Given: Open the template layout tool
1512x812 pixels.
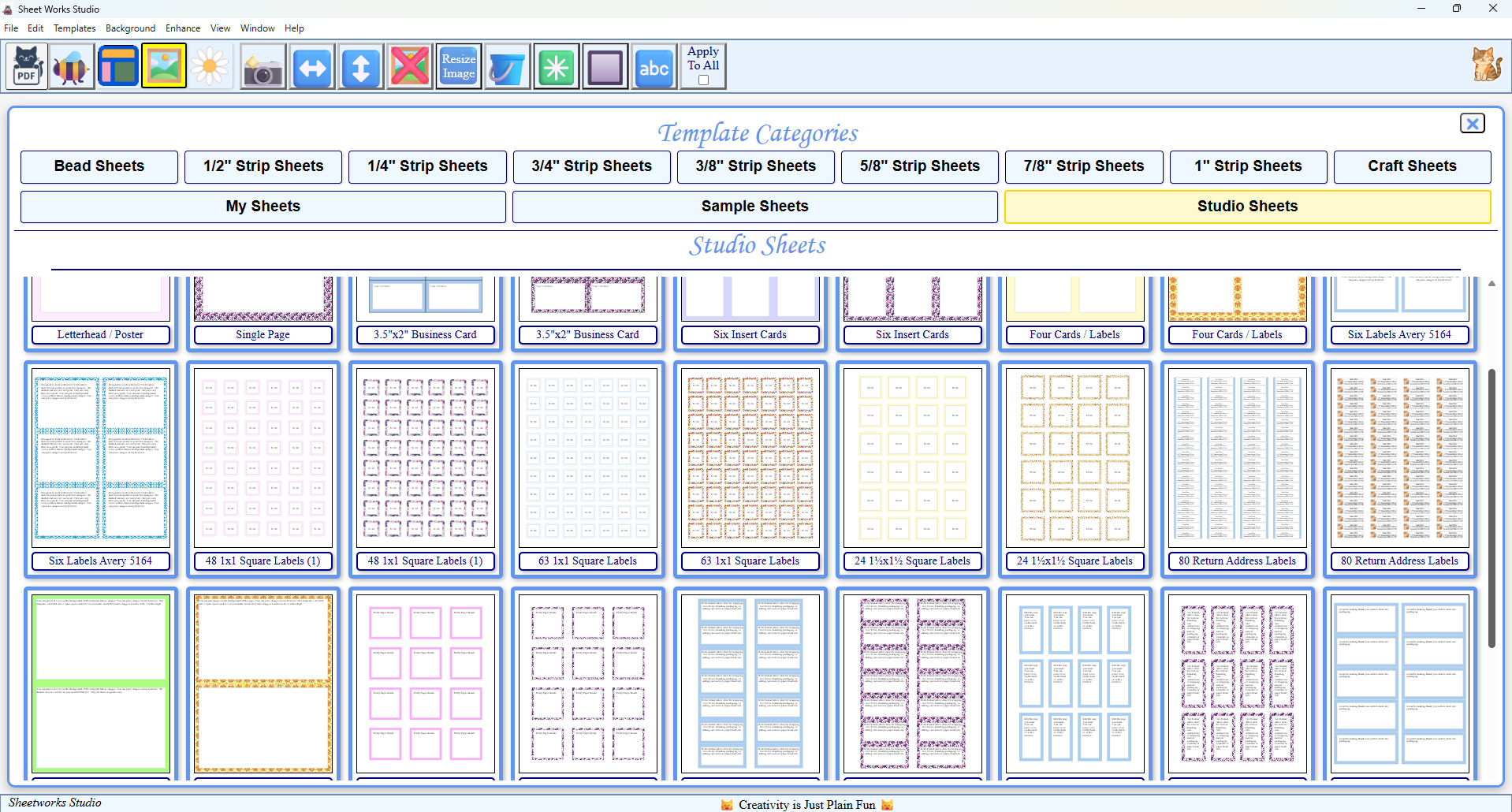Looking at the screenshot, I should [x=117, y=66].
